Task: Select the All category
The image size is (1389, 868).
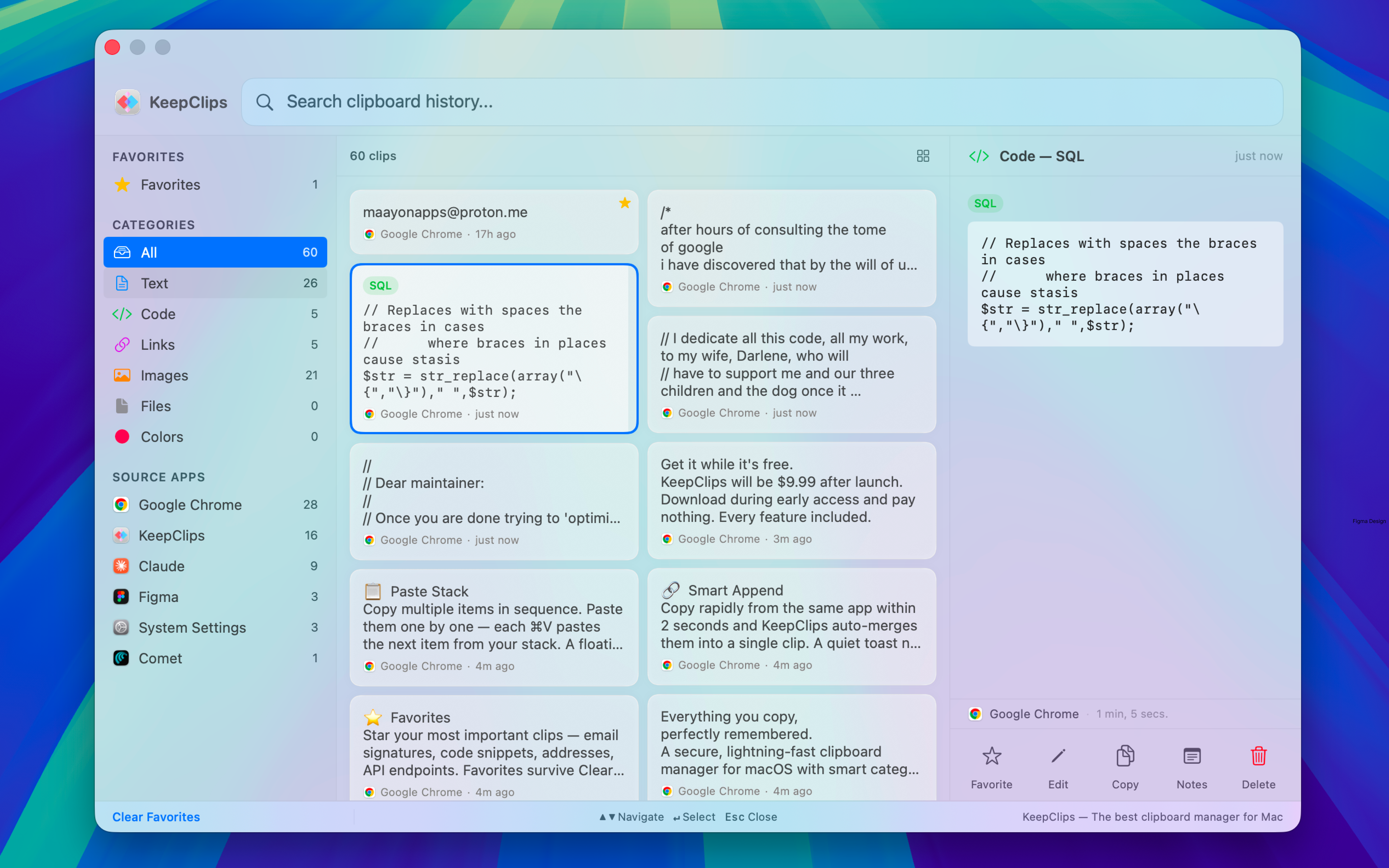Action: (x=215, y=252)
